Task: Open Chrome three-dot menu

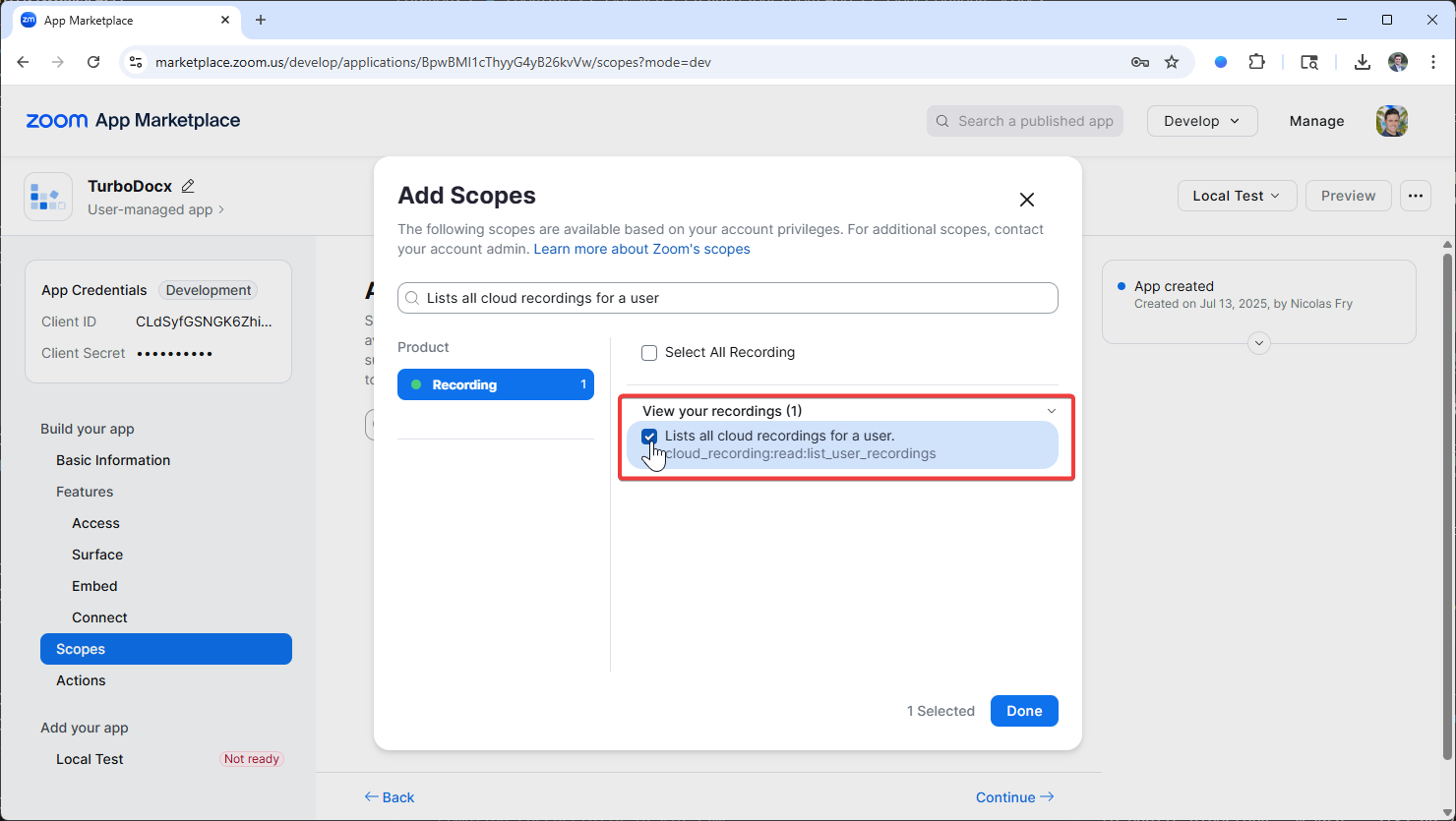Action: (x=1433, y=62)
